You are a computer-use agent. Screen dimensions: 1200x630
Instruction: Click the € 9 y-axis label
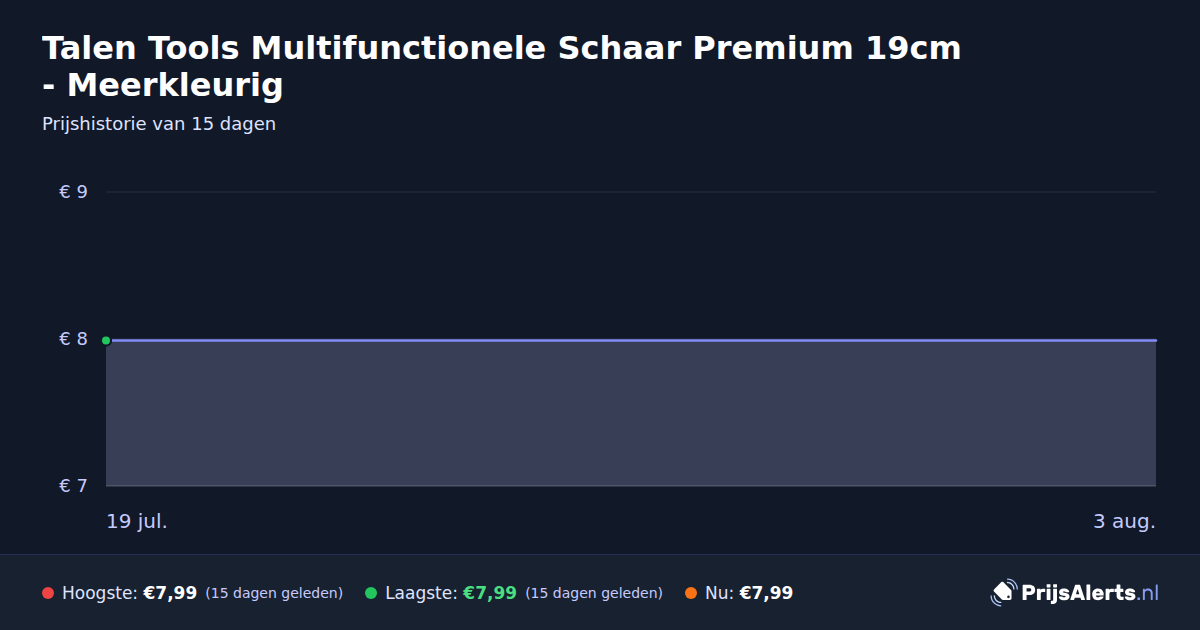click(x=73, y=192)
